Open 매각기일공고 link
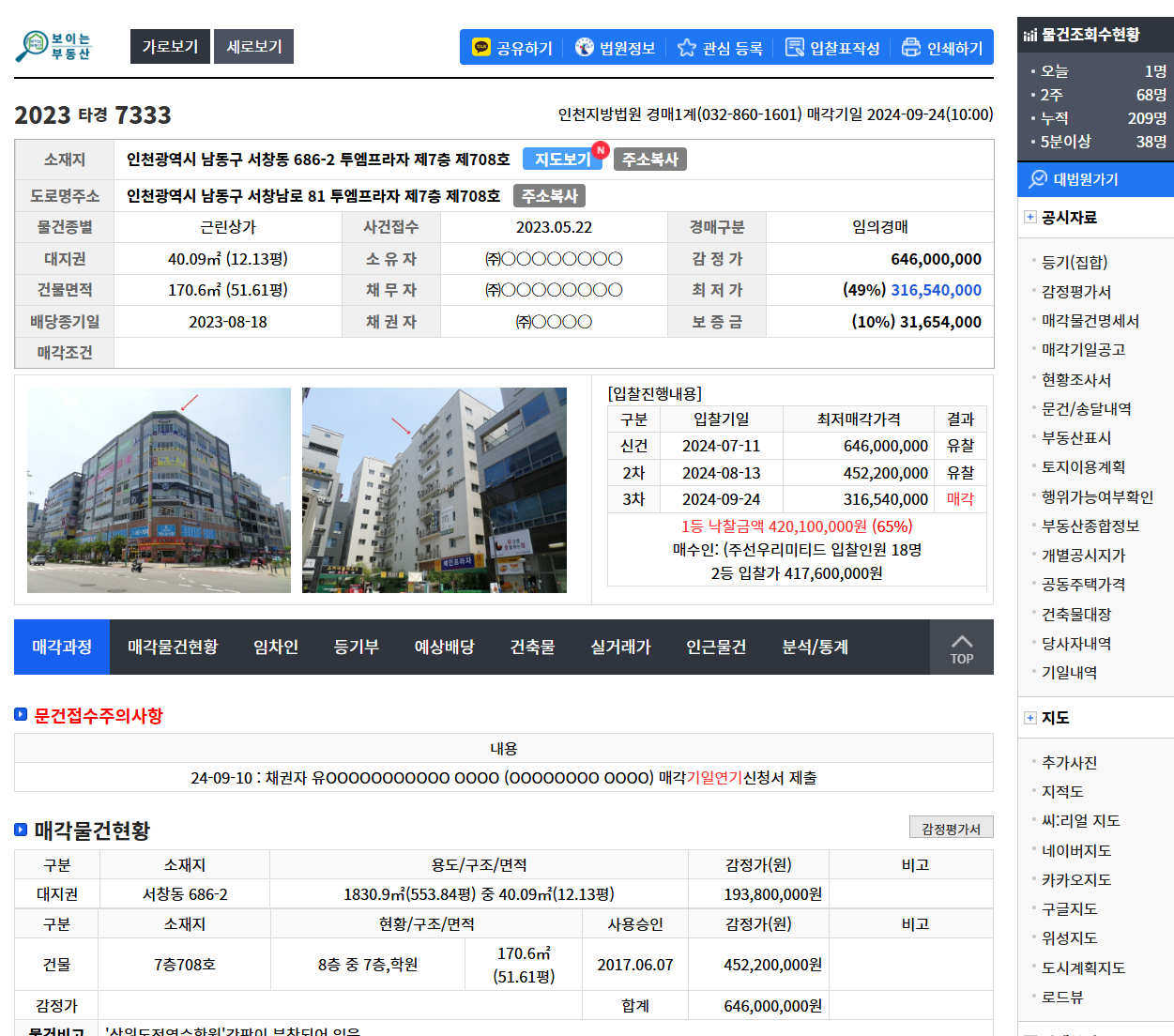1174x1036 pixels. tap(1084, 349)
